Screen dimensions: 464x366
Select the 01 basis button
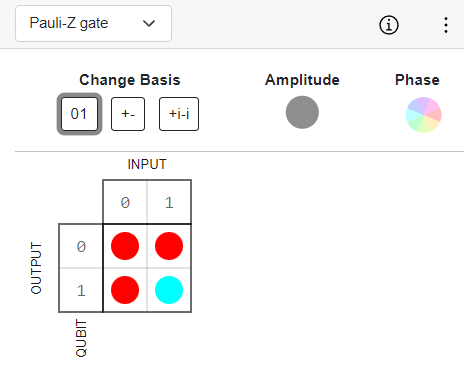pos(79,114)
